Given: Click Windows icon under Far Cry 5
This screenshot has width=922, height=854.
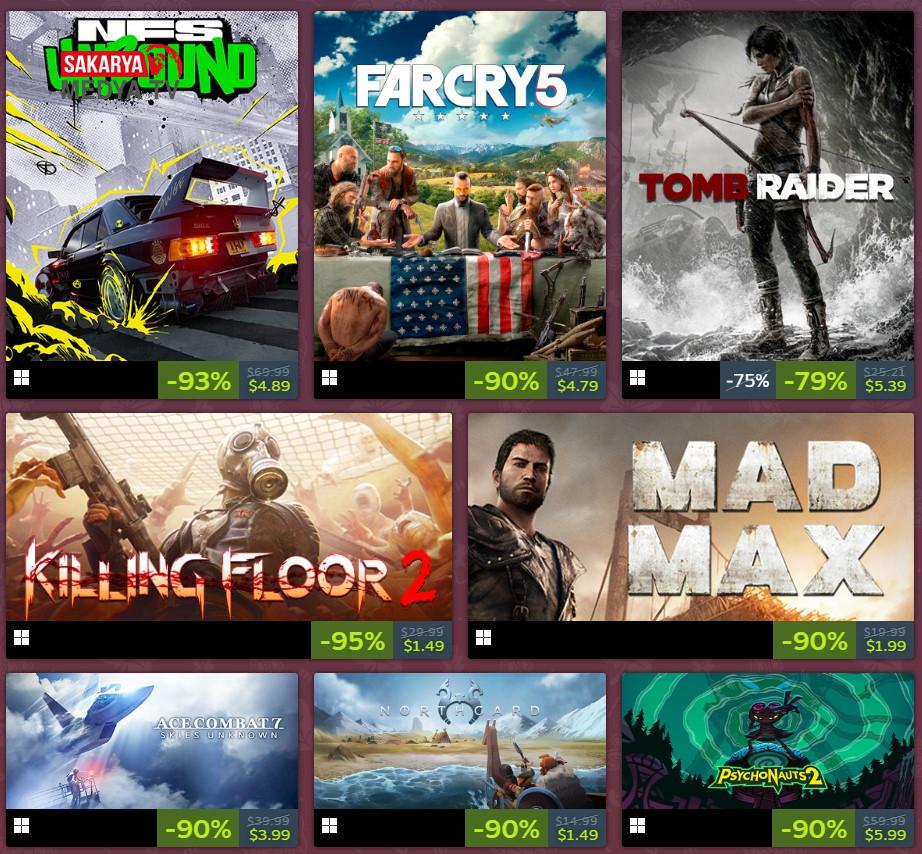Looking at the screenshot, I should click(x=330, y=378).
